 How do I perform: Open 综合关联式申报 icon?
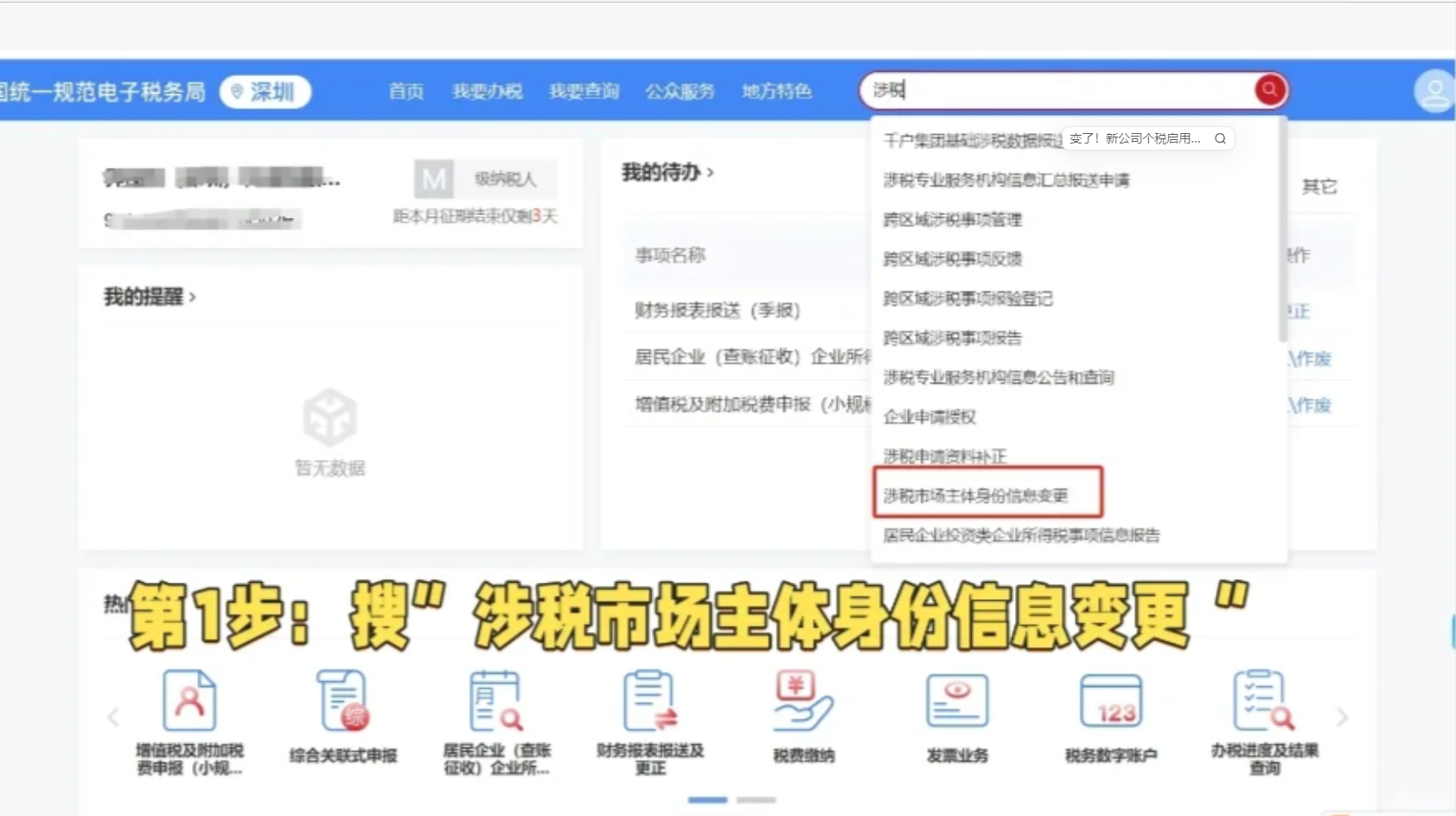(x=343, y=701)
